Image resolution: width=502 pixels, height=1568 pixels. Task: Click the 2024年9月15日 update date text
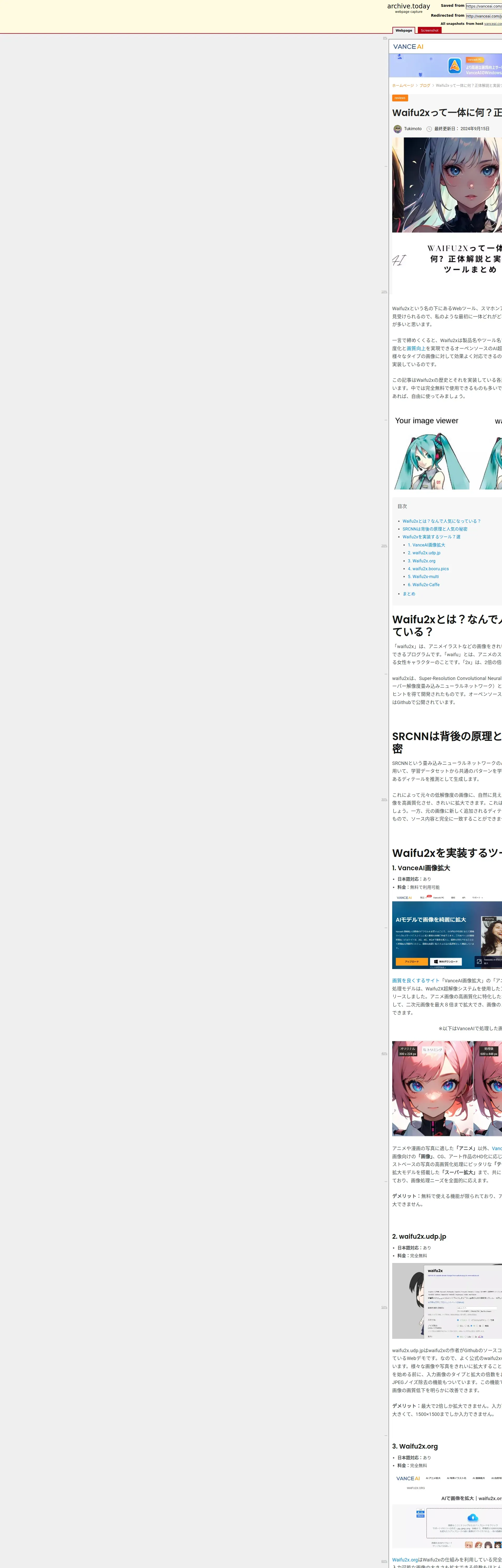click(475, 129)
